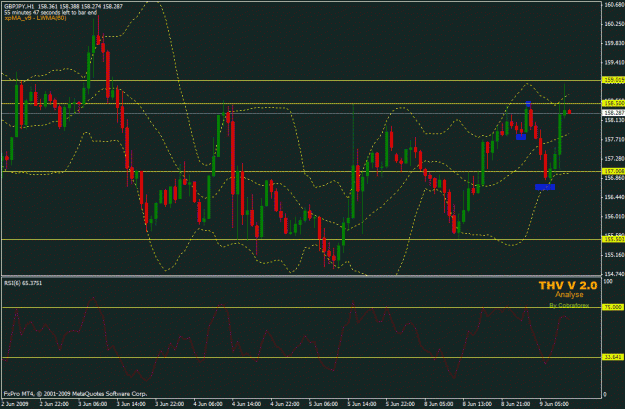Click the 160.680 price axis value
The height and width of the screenshot is (409, 625).
coord(614,5)
